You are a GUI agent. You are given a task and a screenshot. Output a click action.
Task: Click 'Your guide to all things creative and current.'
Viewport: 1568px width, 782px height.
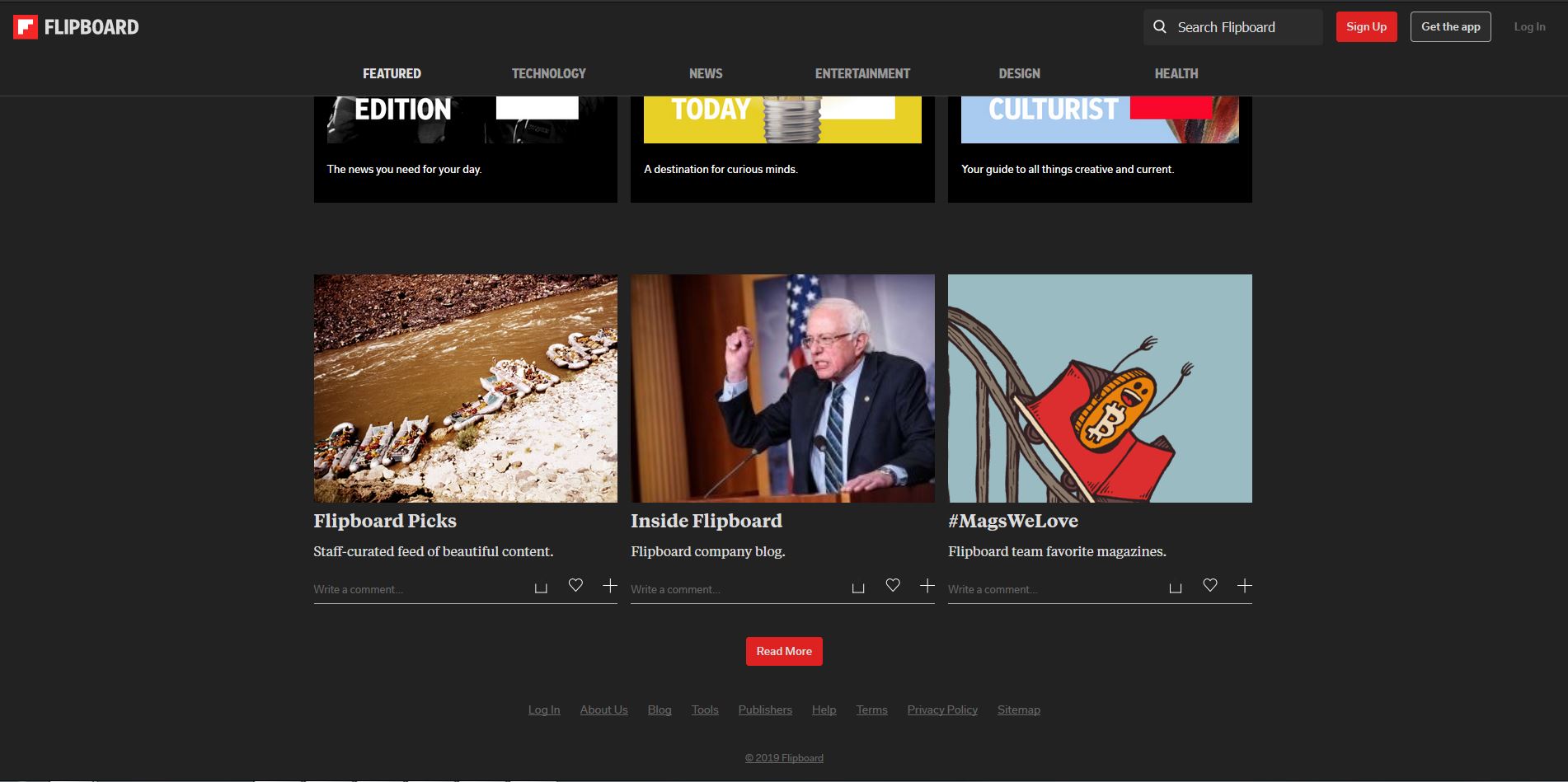tap(1068, 169)
